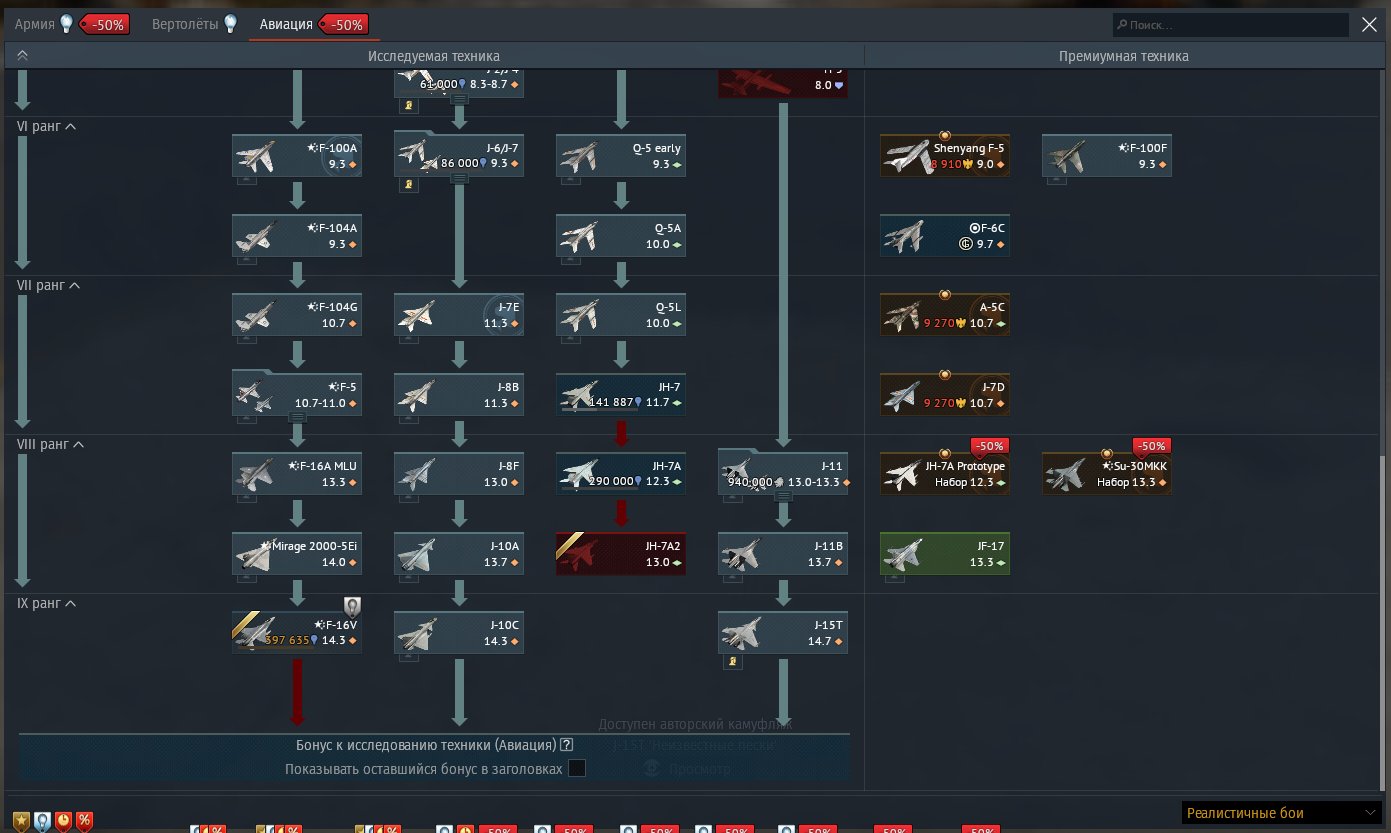Open the Реалистичные бои game mode dropdown

(x=1282, y=813)
